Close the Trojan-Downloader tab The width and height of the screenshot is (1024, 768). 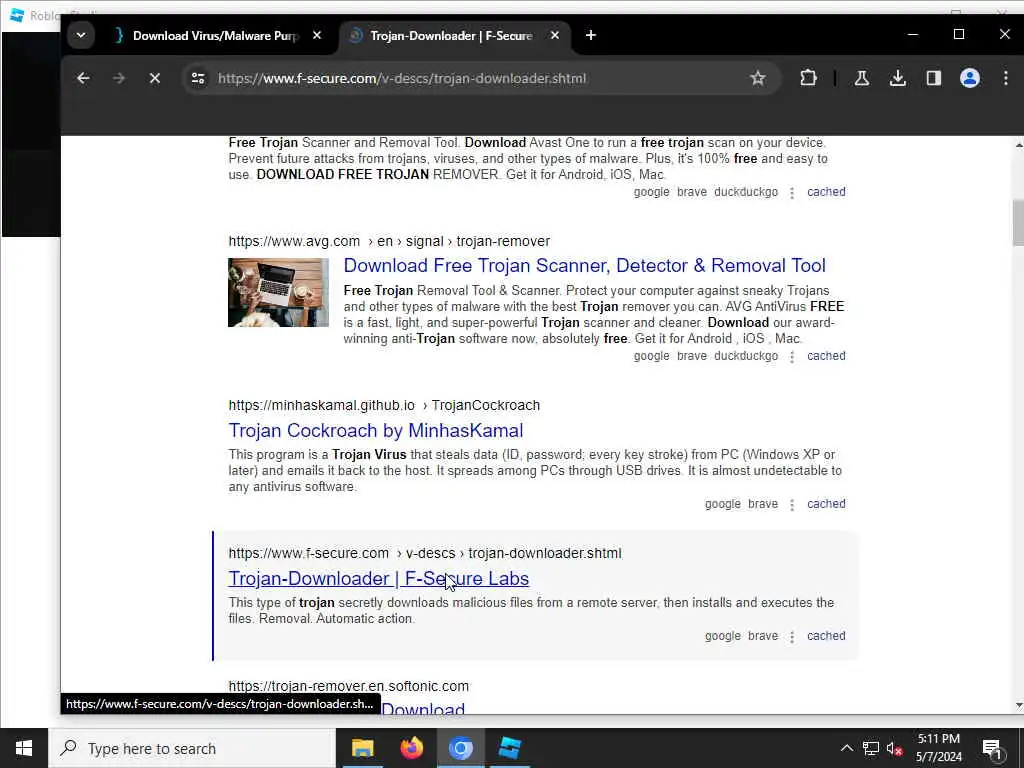(x=554, y=35)
